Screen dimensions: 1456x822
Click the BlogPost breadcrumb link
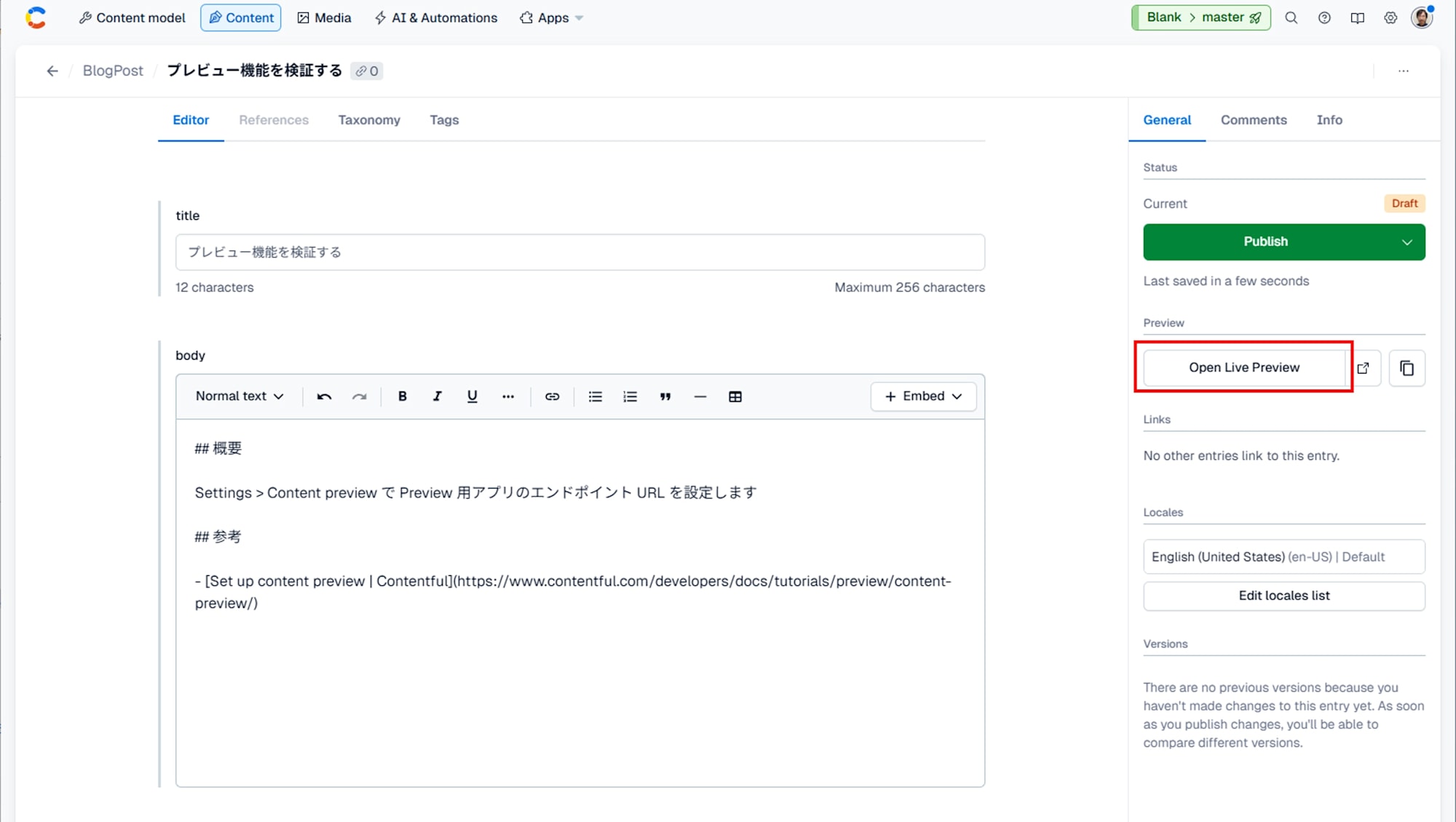click(113, 71)
